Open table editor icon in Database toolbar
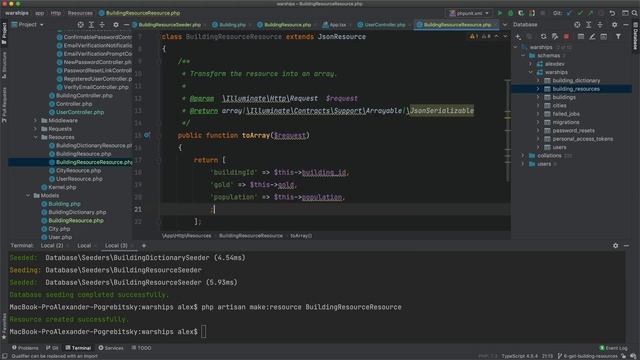This screenshot has height=360, width=640. (x=581, y=37)
